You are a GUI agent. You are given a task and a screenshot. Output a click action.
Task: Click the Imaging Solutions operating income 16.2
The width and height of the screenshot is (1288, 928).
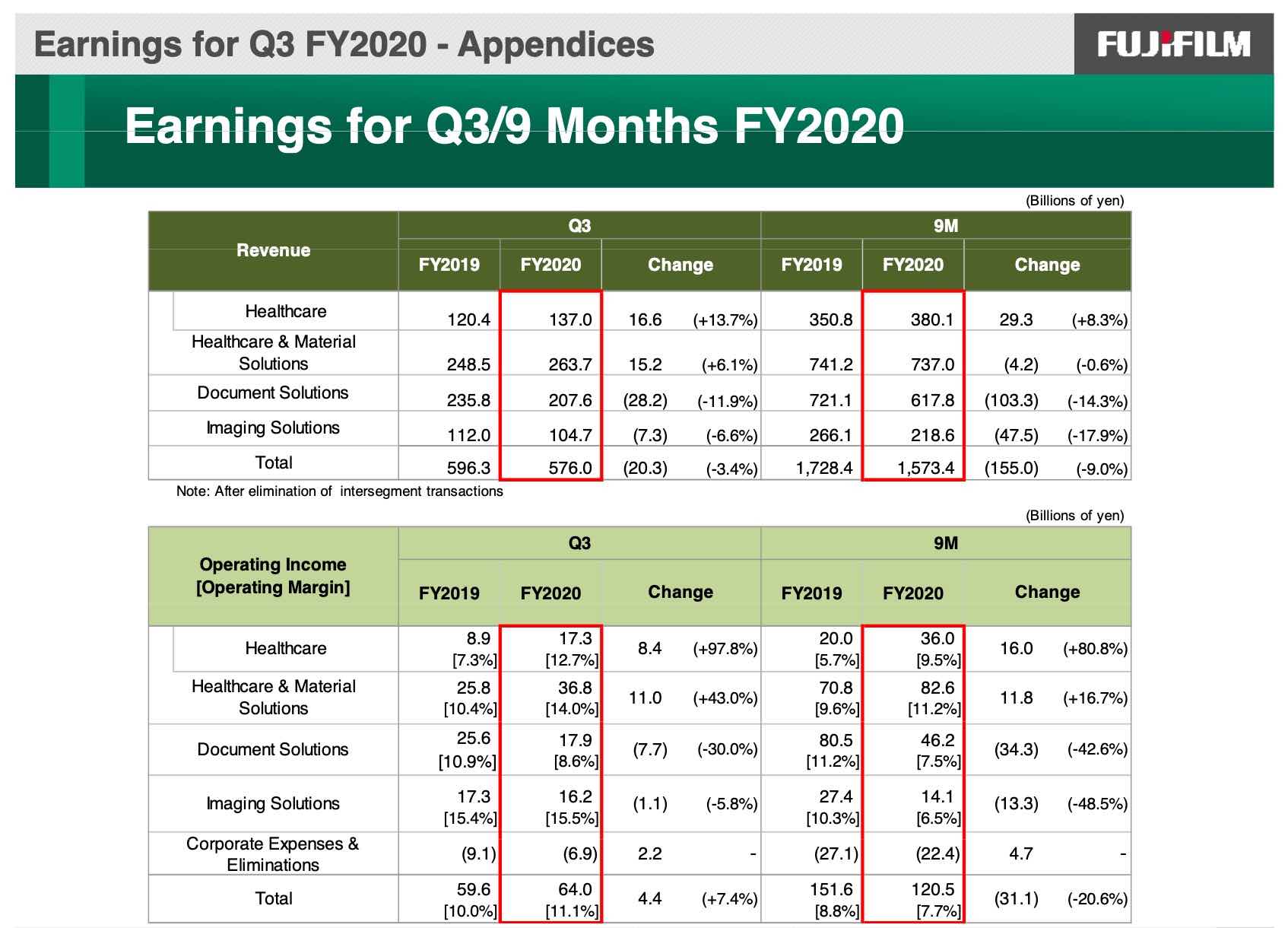pos(575,796)
